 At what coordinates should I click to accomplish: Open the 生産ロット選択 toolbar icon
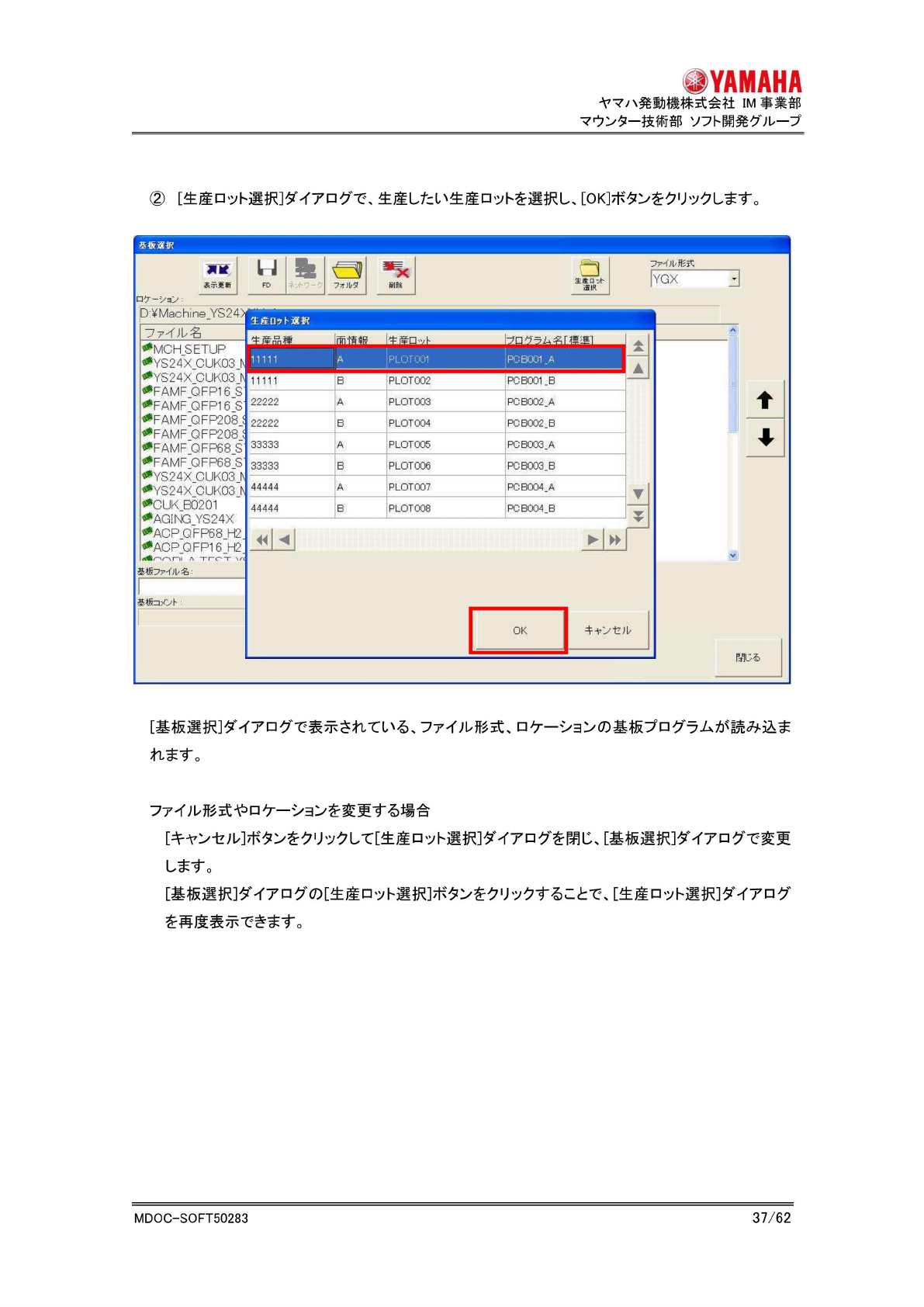point(590,276)
